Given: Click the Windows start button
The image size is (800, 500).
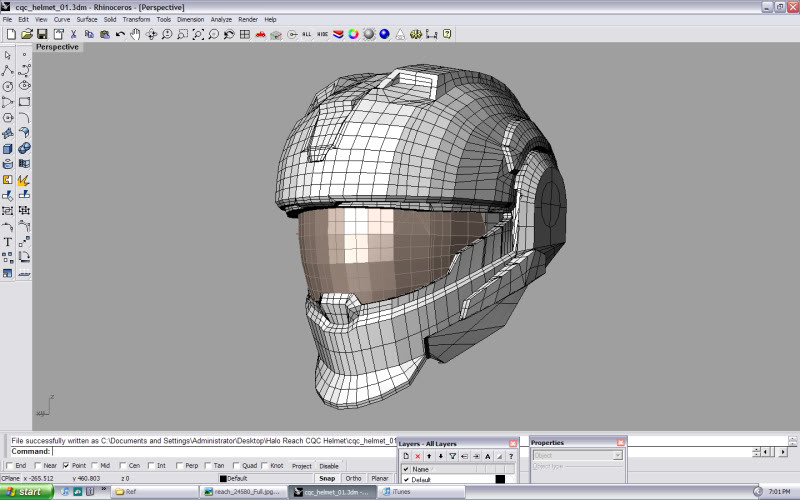Looking at the screenshot, I should coord(27,492).
